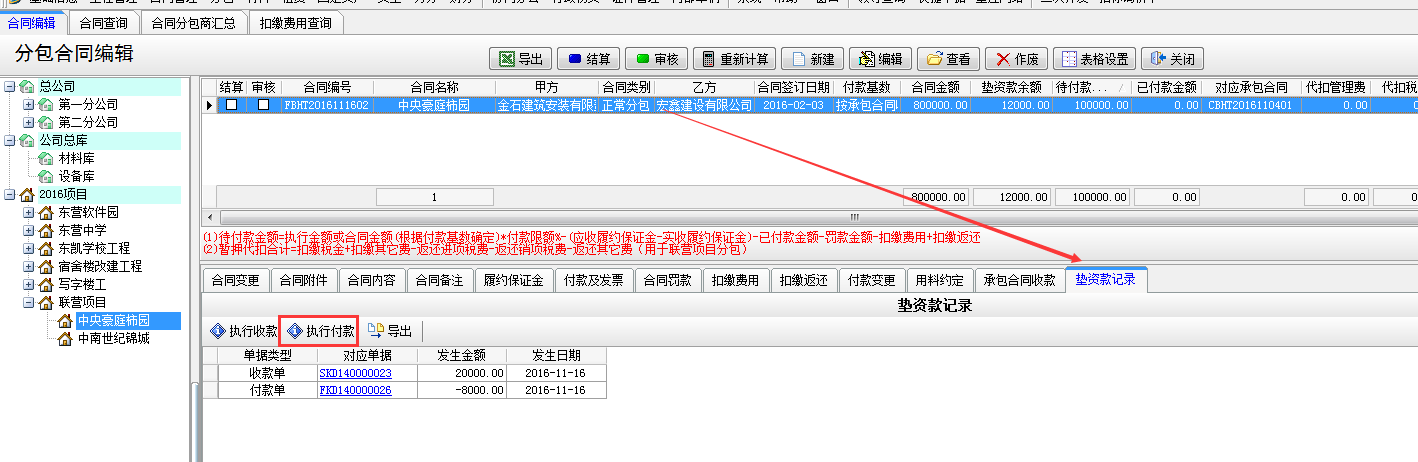Collapse the 2016项目 tree node
Image resolution: width=1418 pixels, height=462 pixels.
[10, 194]
